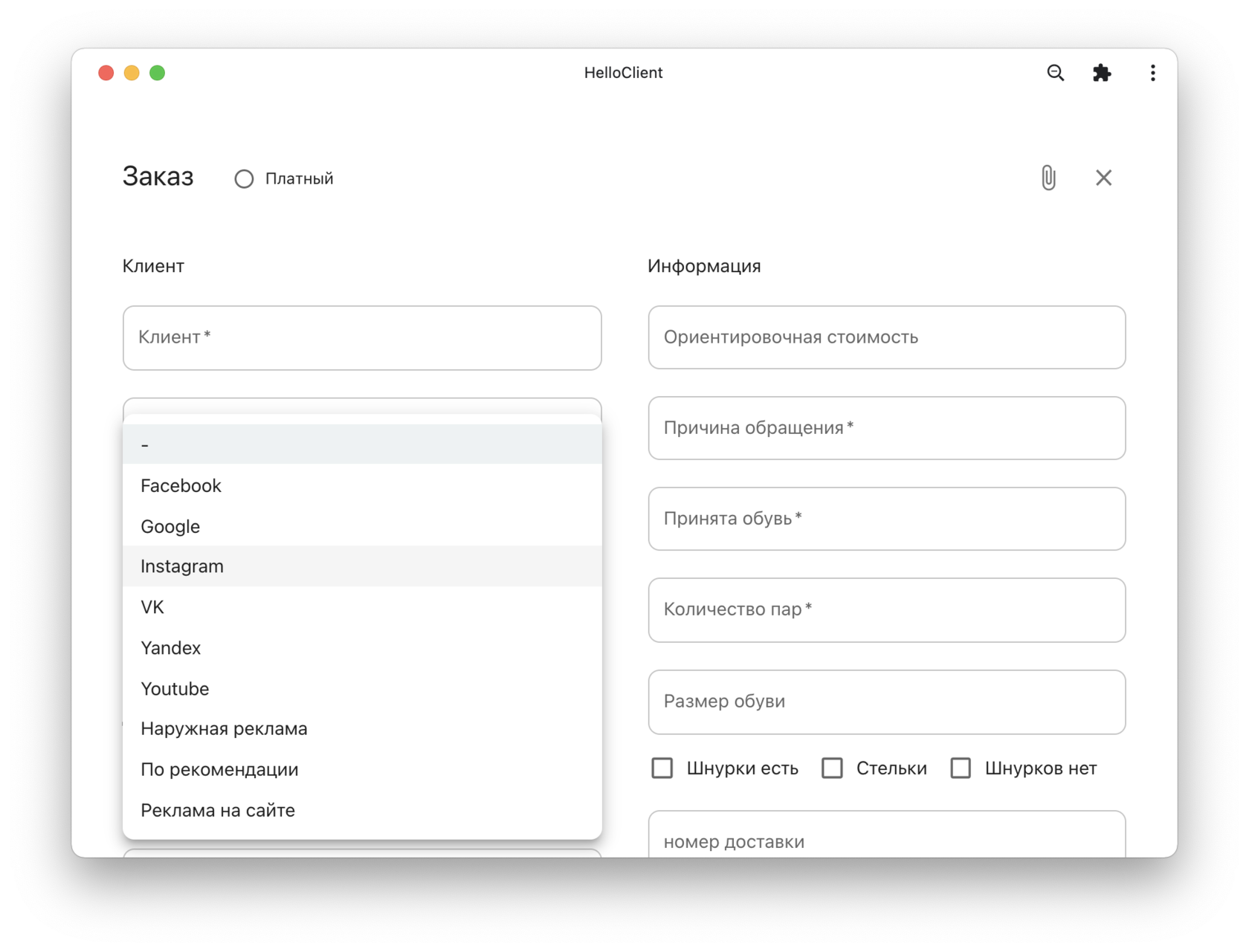Click the yellow minimize window button
Image resolution: width=1249 pixels, height=952 pixels.
pos(132,73)
